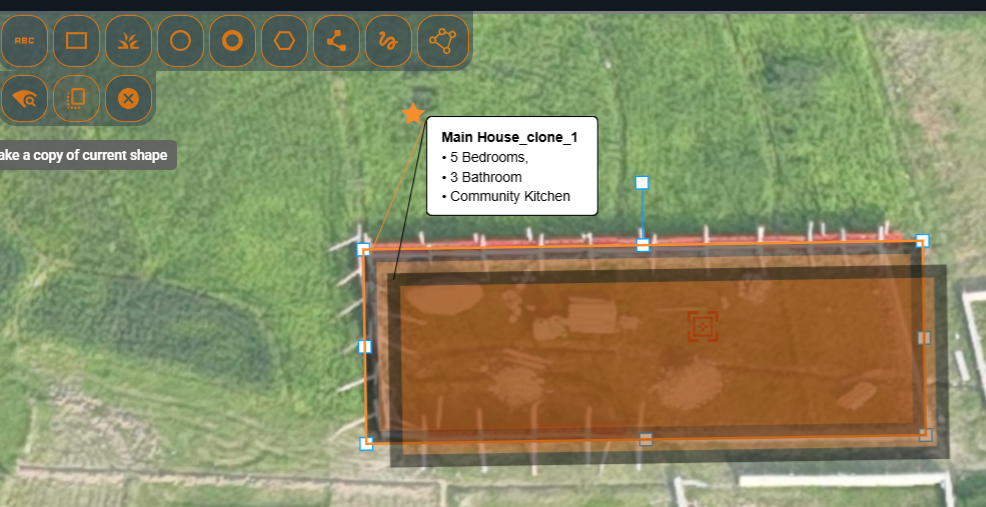Click the copy current shape icon
The height and width of the screenshot is (507, 986).
click(x=76, y=98)
